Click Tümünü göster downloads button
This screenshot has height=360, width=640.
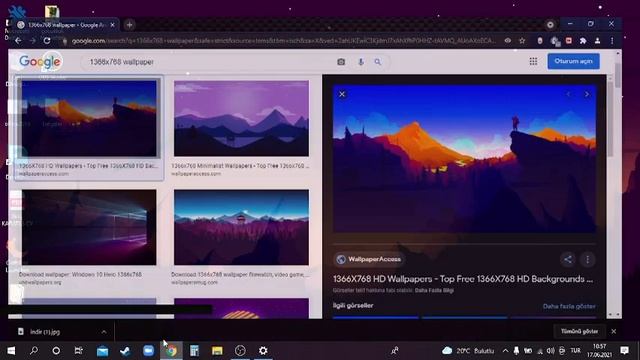579,331
